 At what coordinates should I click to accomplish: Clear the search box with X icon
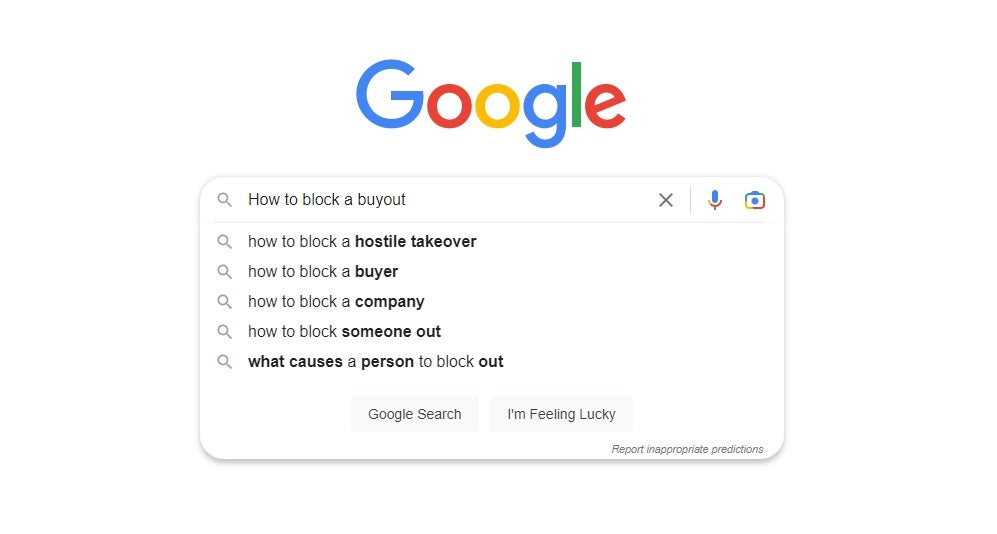click(x=666, y=200)
